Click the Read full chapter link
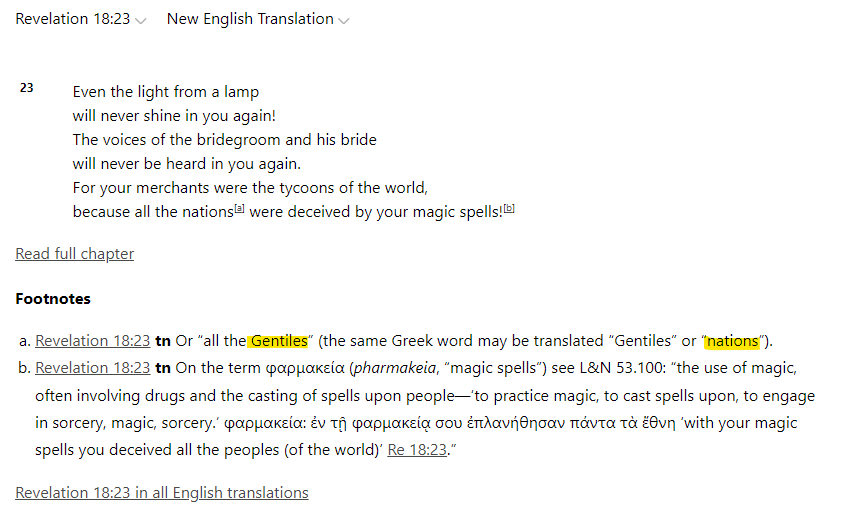Image resolution: width=845 pixels, height=513 pixels. pyautogui.click(x=75, y=254)
